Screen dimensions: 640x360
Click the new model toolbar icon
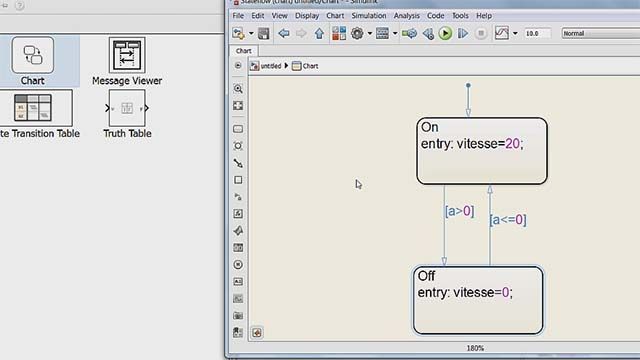point(238,33)
